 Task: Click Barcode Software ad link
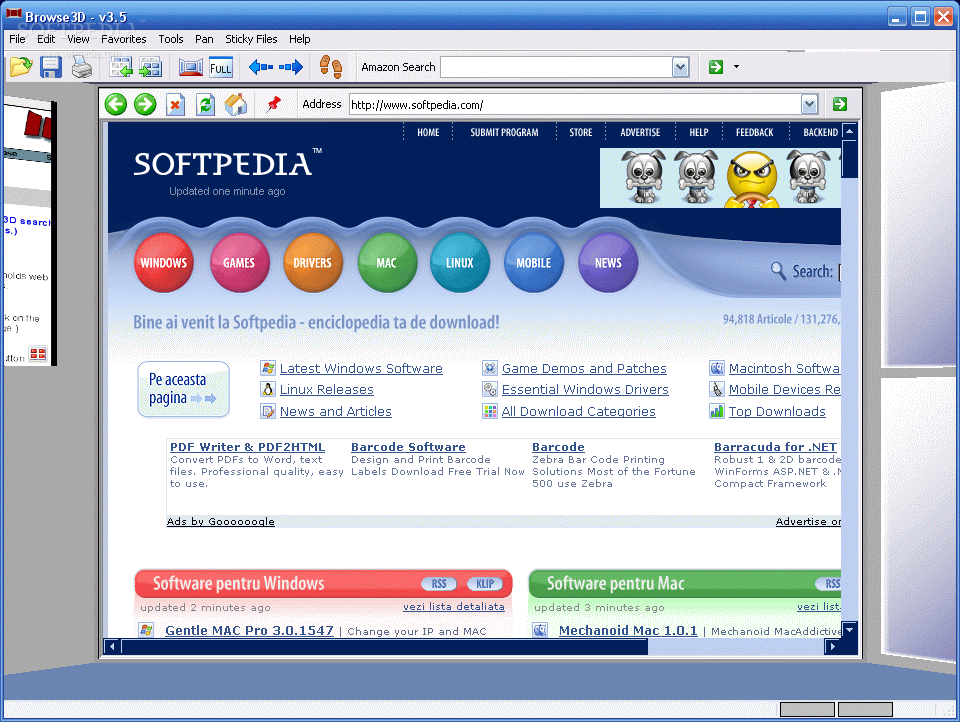(408, 447)
